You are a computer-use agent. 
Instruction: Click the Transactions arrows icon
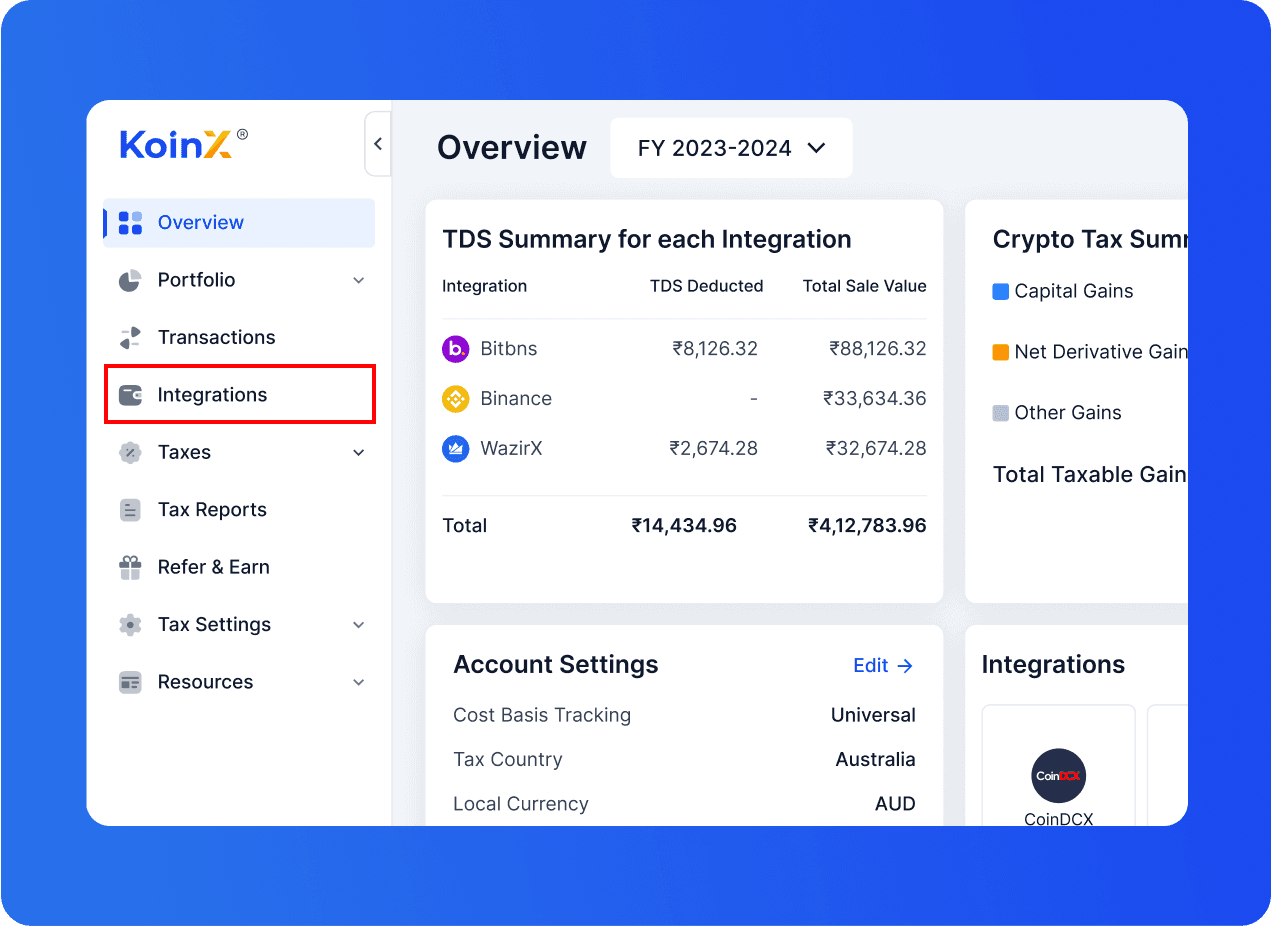coord(130,338)
